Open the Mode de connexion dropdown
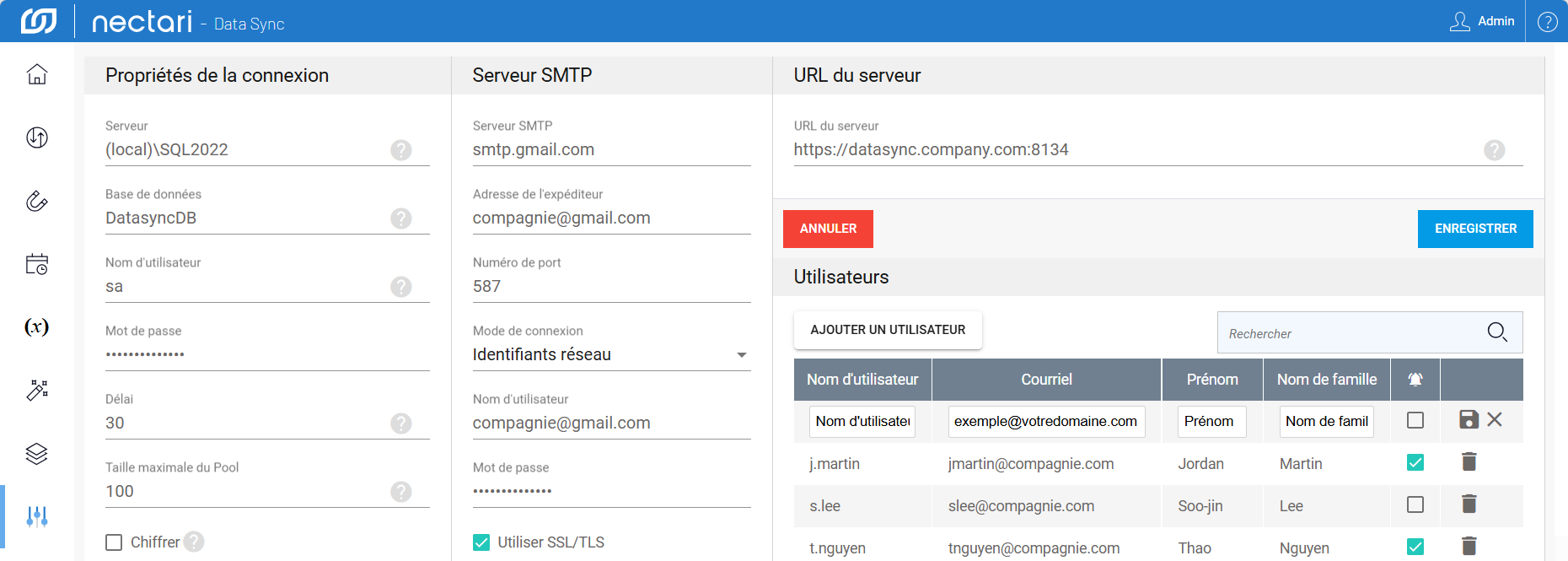The width and height of the screenshot is (1568, 561). tap(611, 355)
